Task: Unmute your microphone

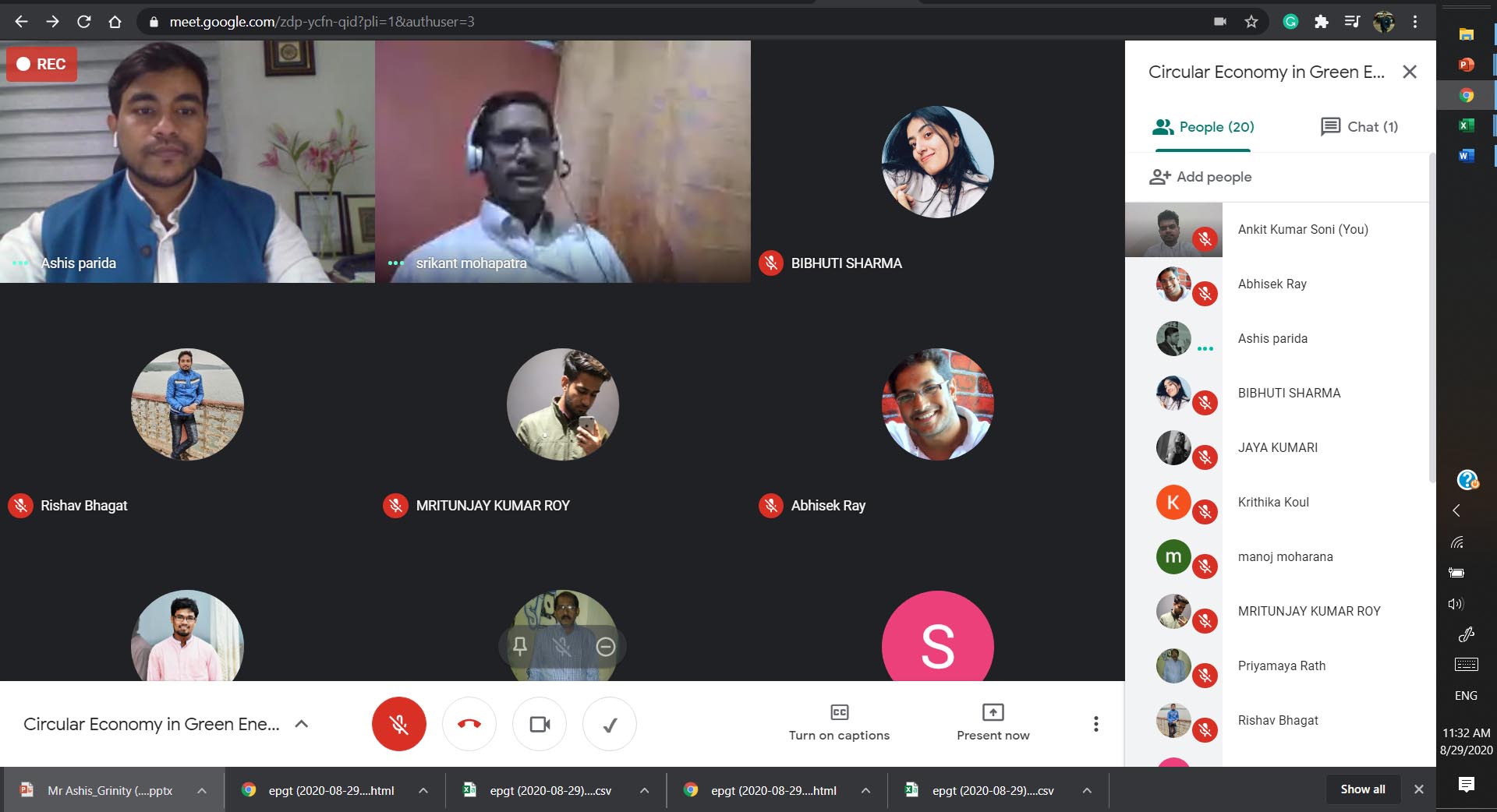Action: click(x=399, y=724)
